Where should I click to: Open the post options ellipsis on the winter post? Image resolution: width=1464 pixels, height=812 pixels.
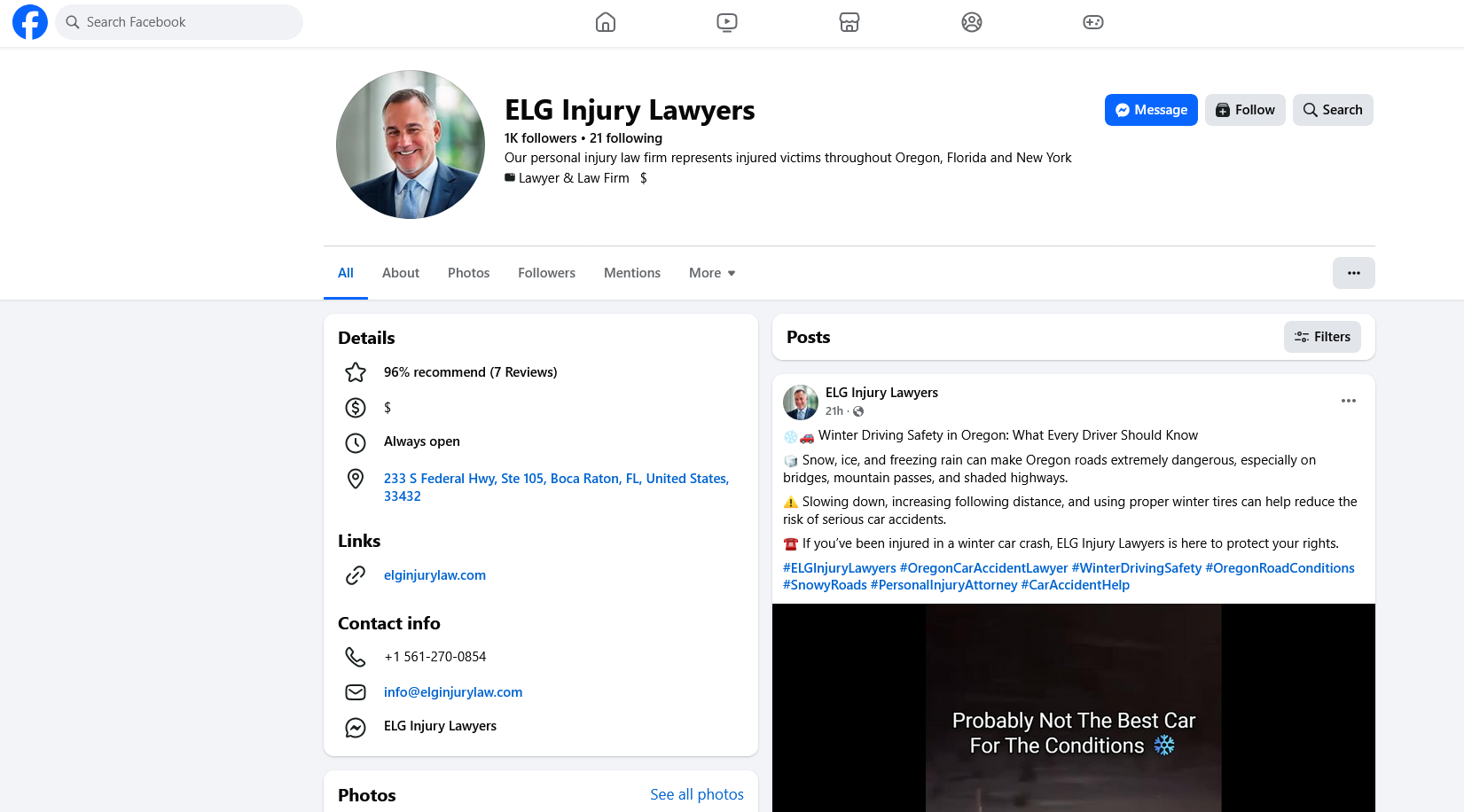click(x=1348, y=401)
